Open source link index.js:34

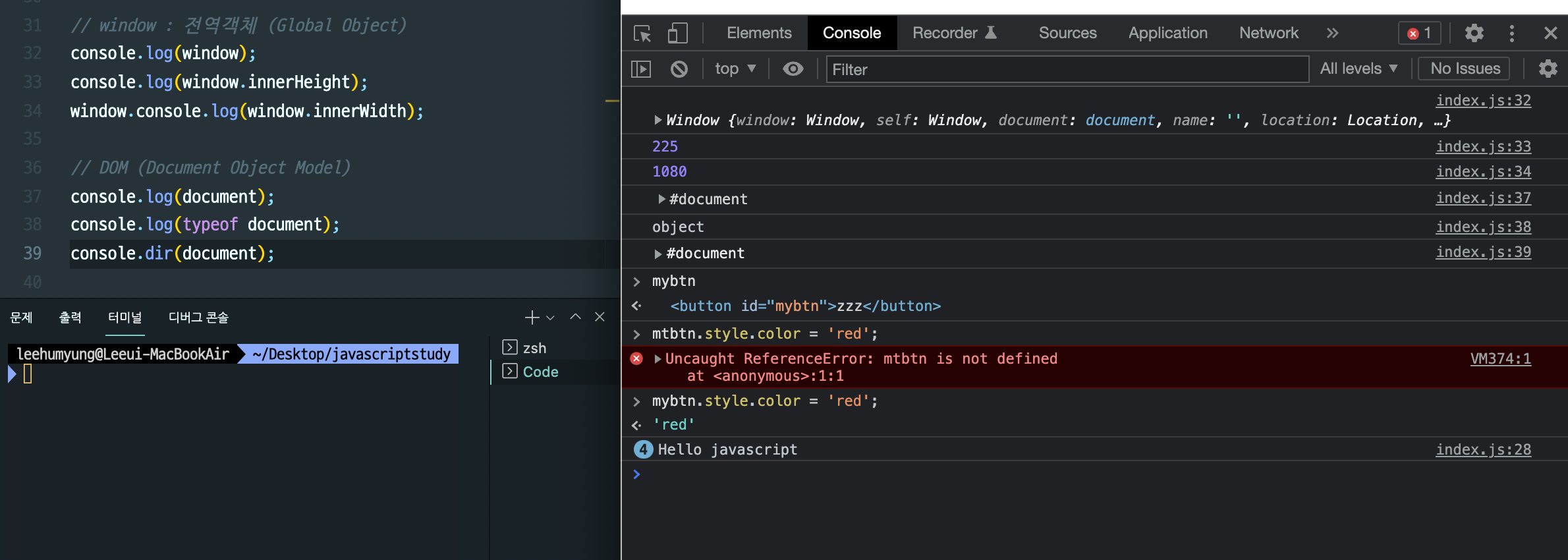click(x=1483, y=171)
